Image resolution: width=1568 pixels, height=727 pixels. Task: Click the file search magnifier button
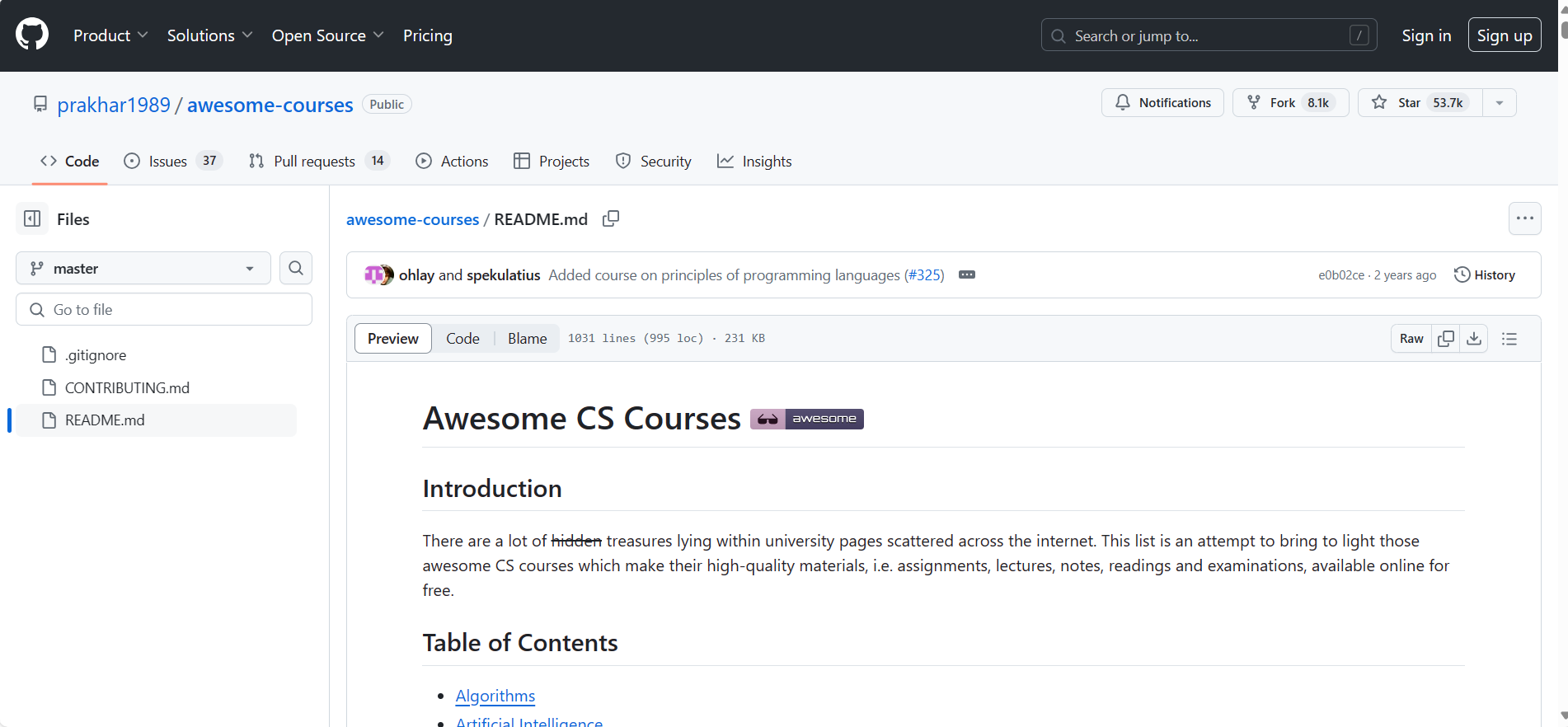click(x=296, y=268)
